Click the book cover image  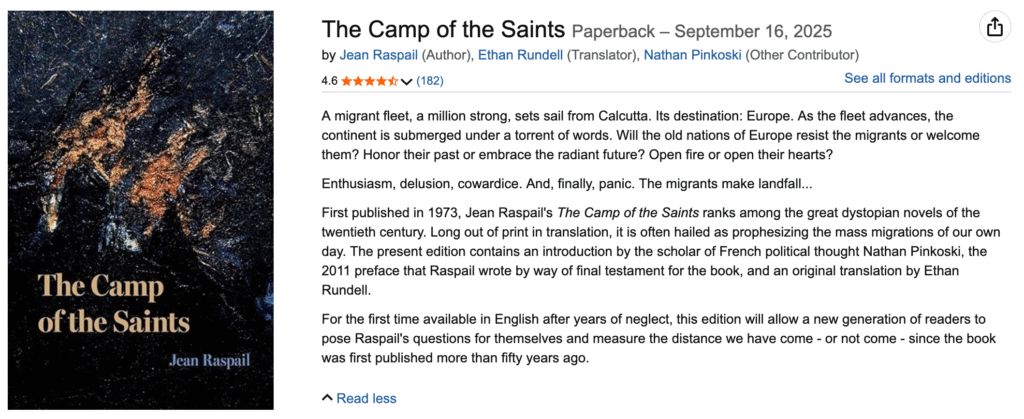point(140,210)
